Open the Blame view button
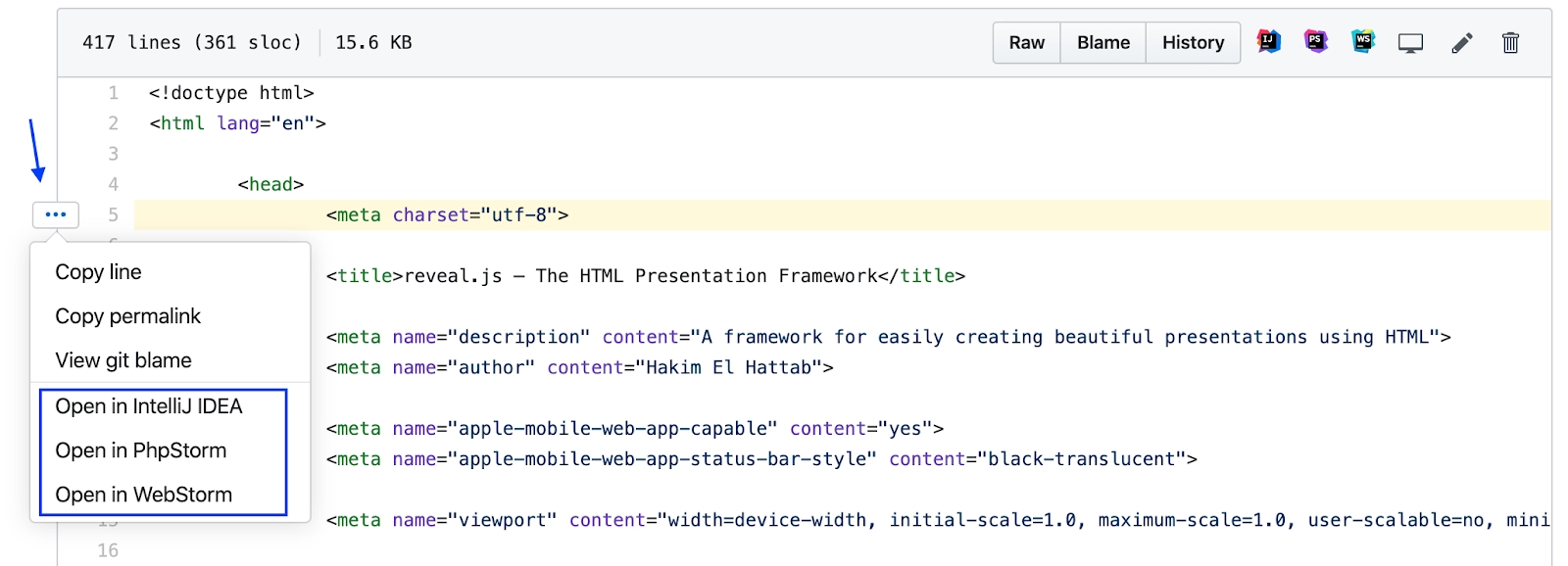Image resolution: width=1568 pixels, height=566 pixels. 1103,43
